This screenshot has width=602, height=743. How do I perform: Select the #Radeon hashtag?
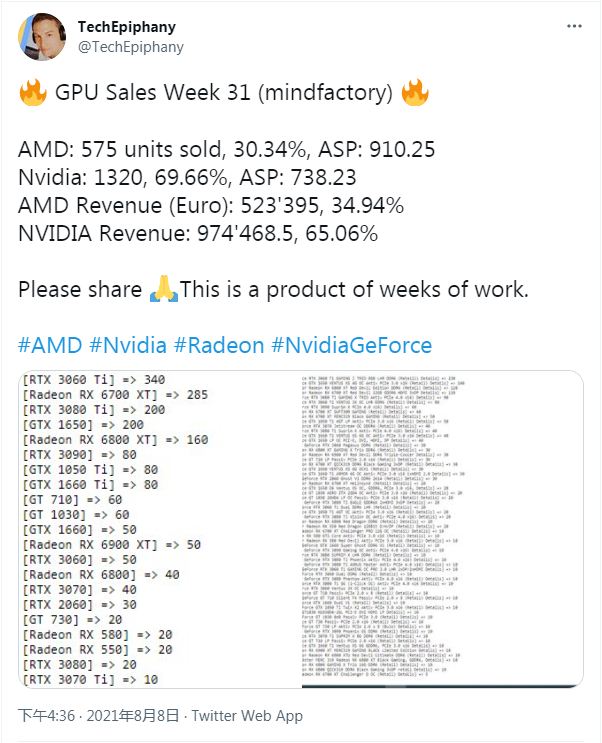pyautogui.click(x=218, y=346)
